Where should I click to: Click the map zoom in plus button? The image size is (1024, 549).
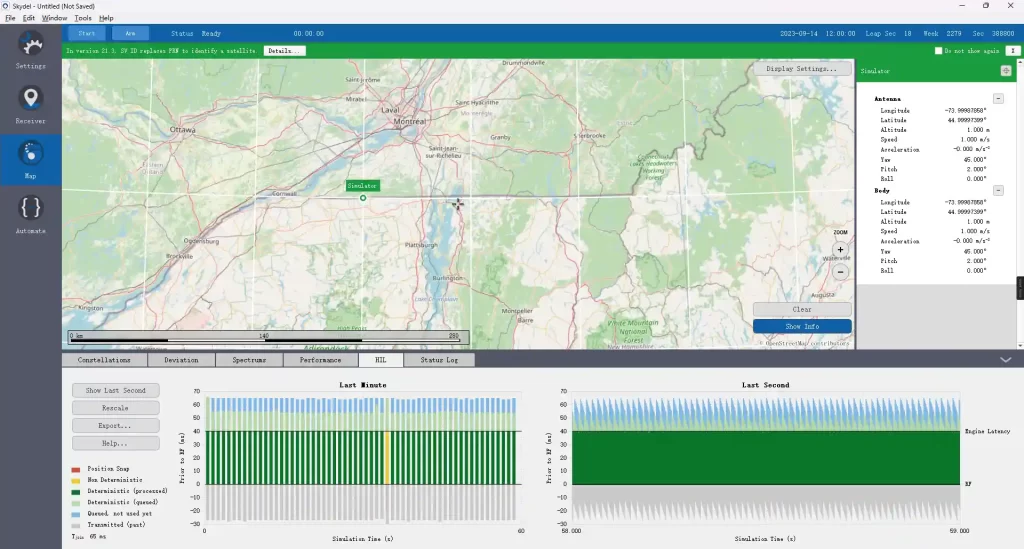(840, 250)
